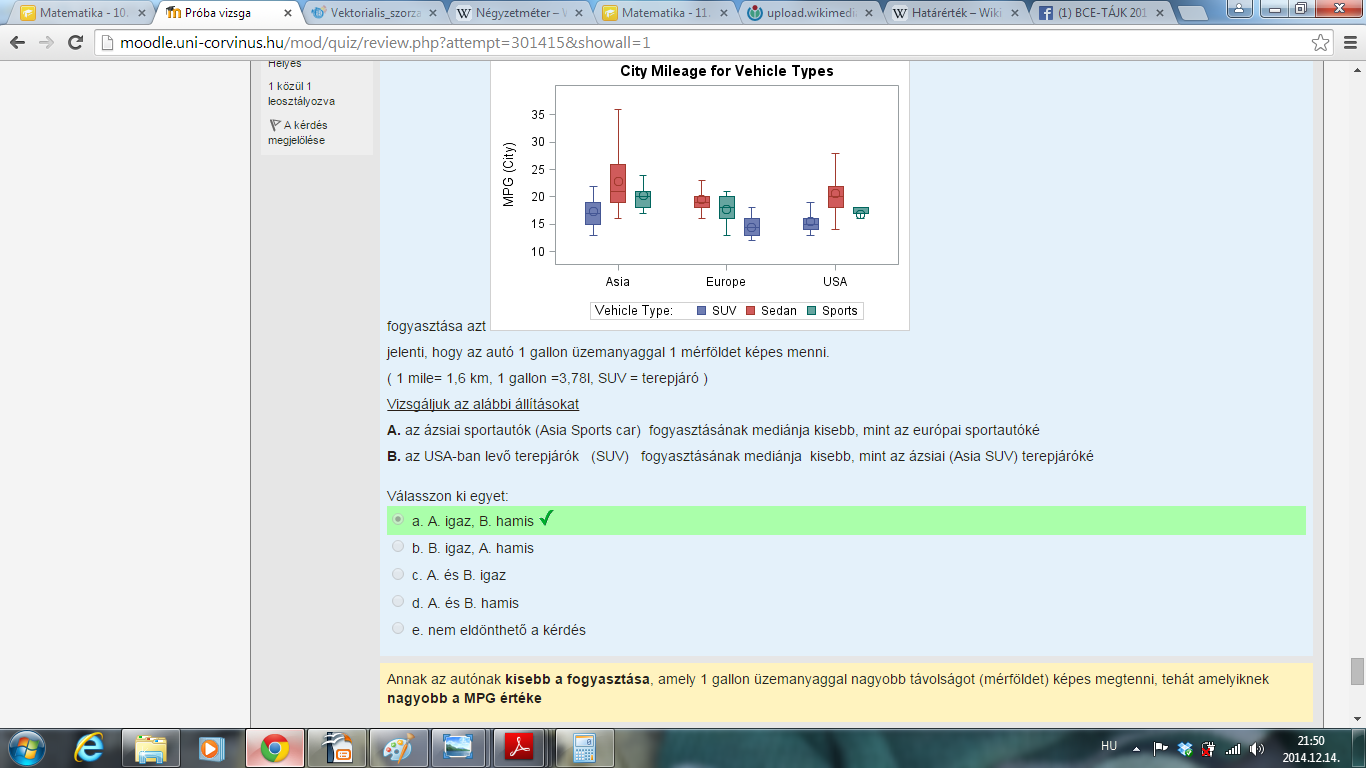Image resolution: width=1366 pixels, height=768 pixels.
Task: Open Adobe Reader from the taskbar
Action: pyautogui.click(x=520, y=748)
